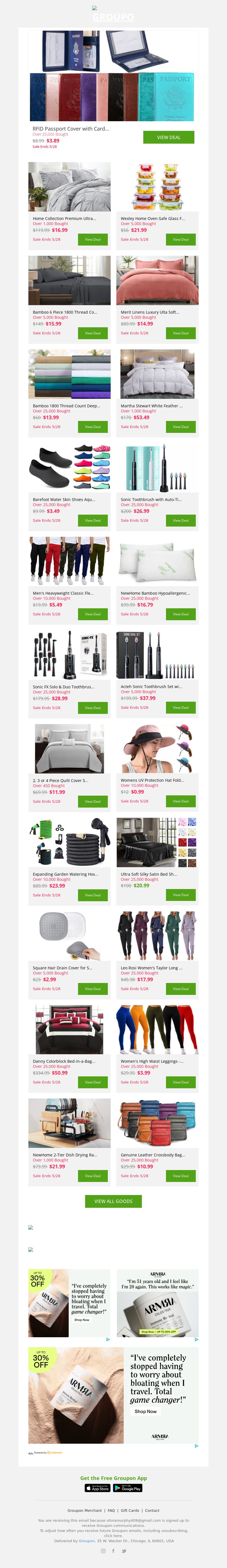
Task: Click the AdChoices icon under left Armra ad
Action: [x=108, y=1339]
